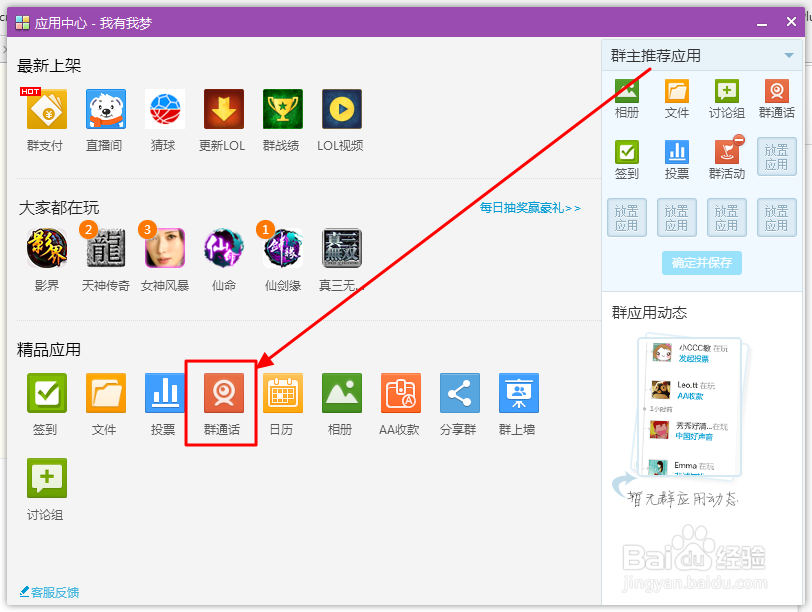Open the 客服反馈 feedback link
This screenshot has width=812, height=612.
[49, 592]
